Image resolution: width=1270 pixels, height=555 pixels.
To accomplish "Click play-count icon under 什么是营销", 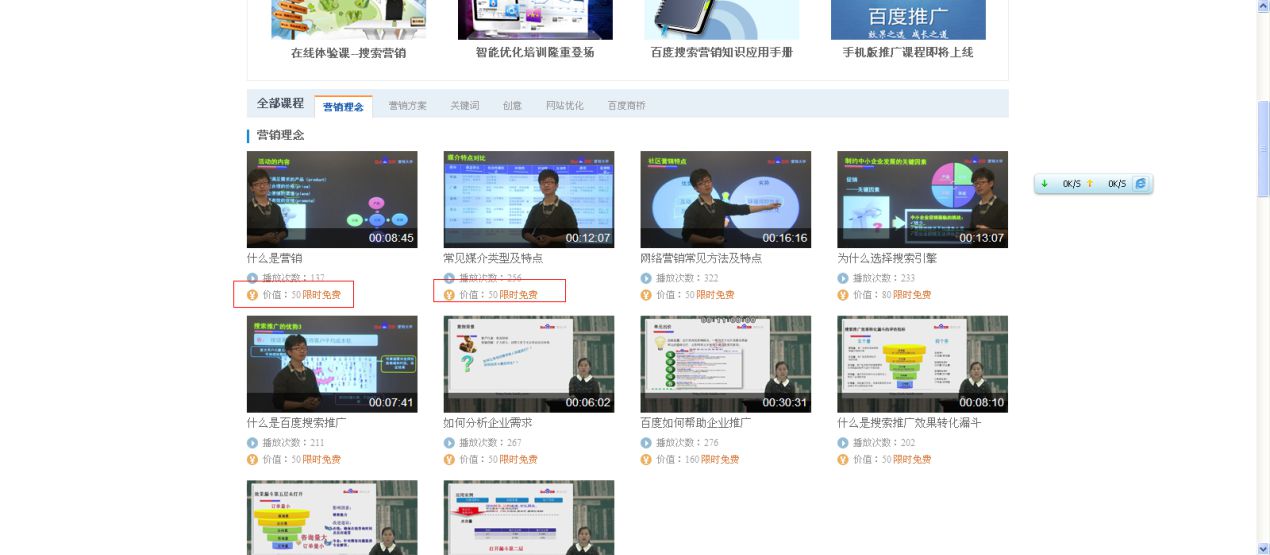I will pos(252,278).
